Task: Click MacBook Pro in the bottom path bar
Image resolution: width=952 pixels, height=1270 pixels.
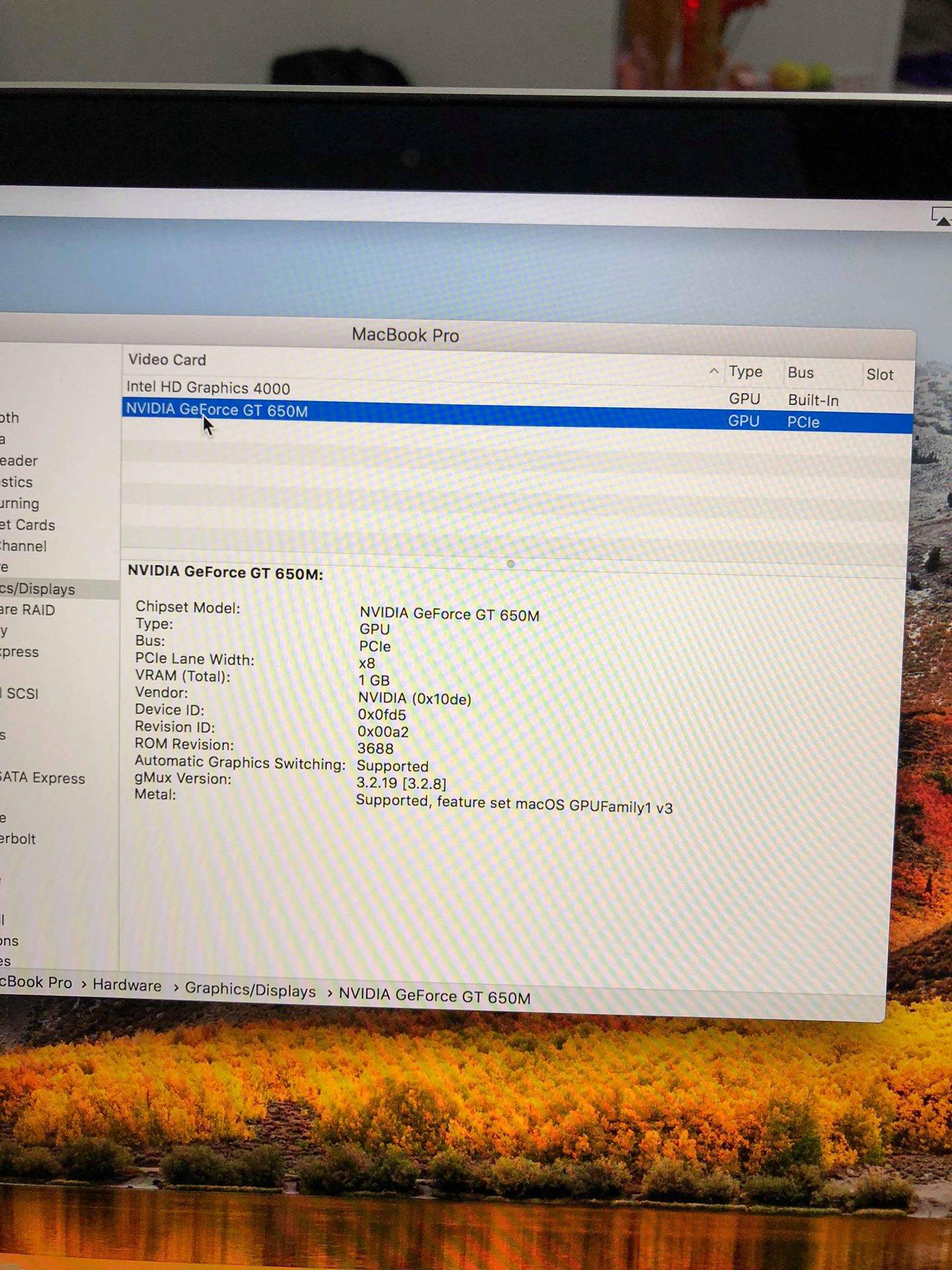Action: (36, 983)
